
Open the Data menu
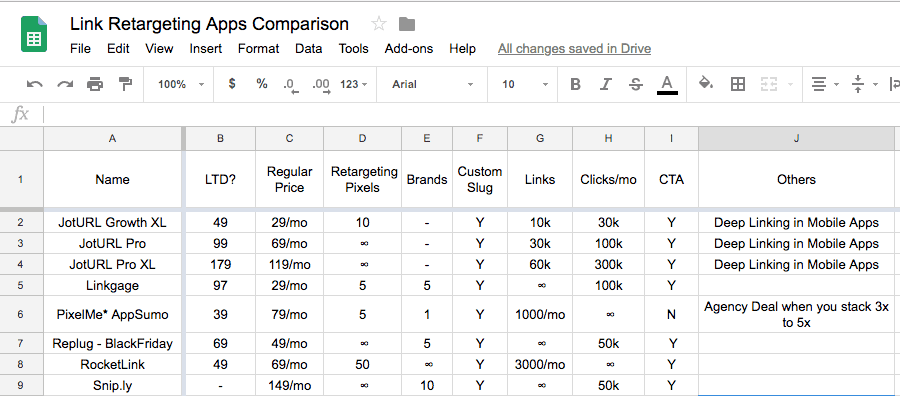[309, 49]
